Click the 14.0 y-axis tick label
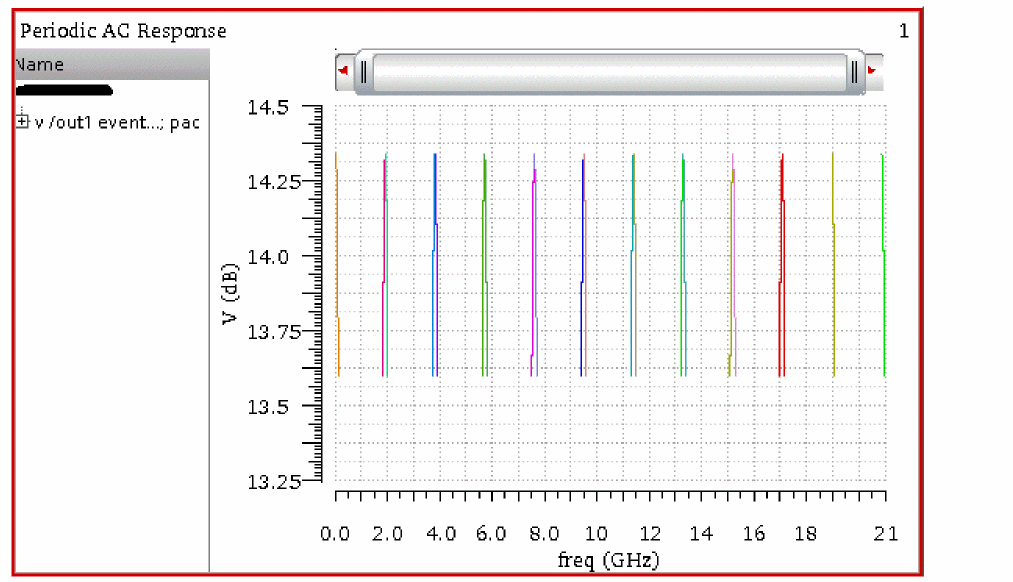Viewport: 1013px width, 582px height. [268, 257]
